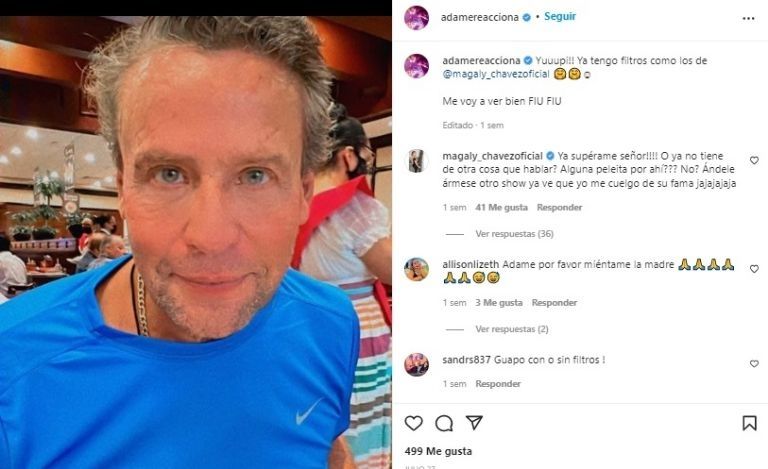Open the three-dot more options menu

point(748,19)
